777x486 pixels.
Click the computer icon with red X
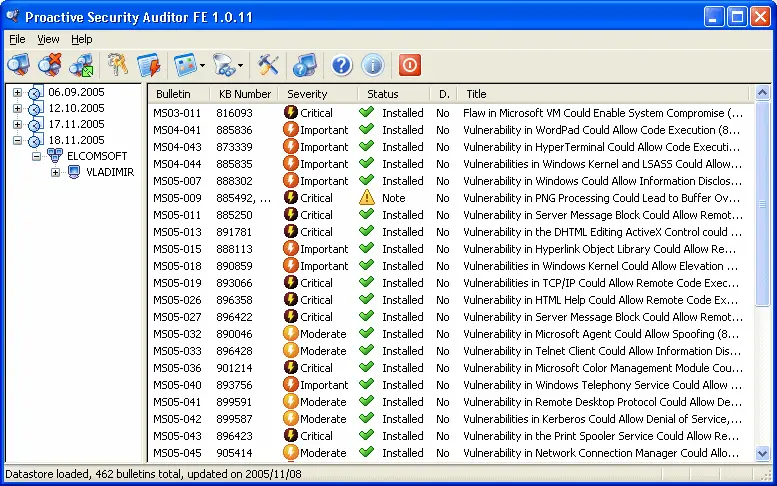point(49,65)
